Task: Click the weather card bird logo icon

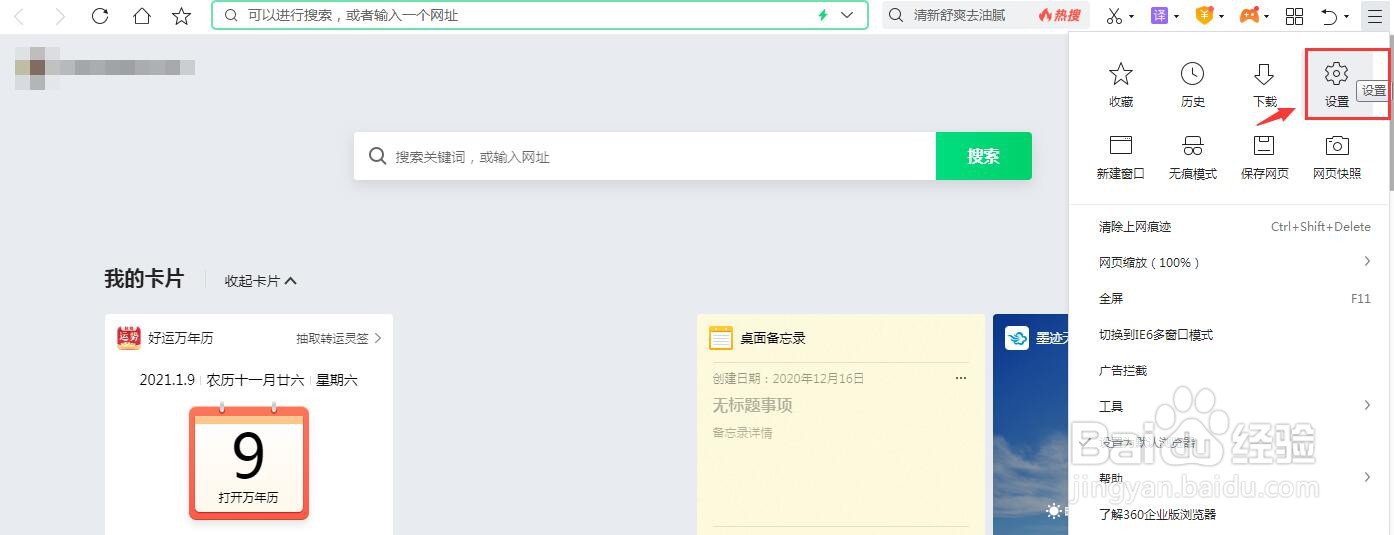Action: click(x=1017, y=338)
